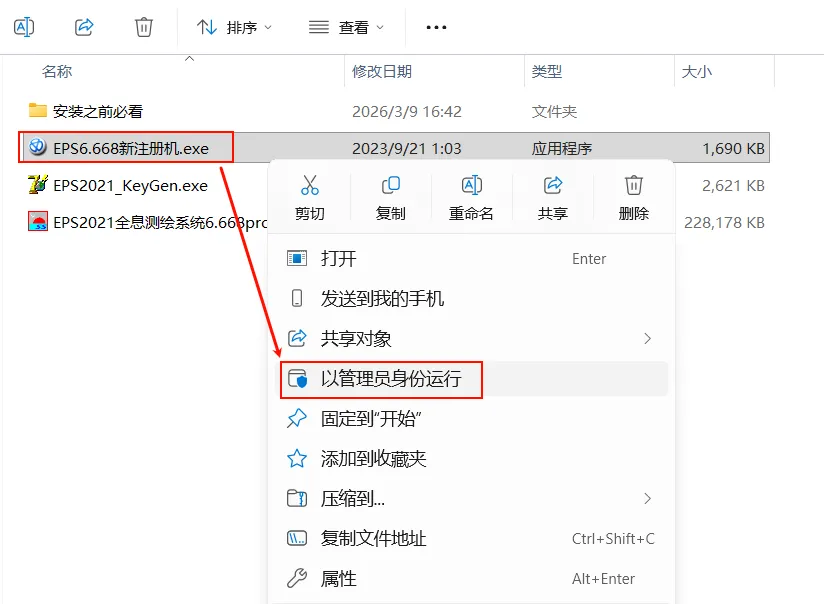
Task: Click the share icon in the top toolbar
Action: [84, 27]
